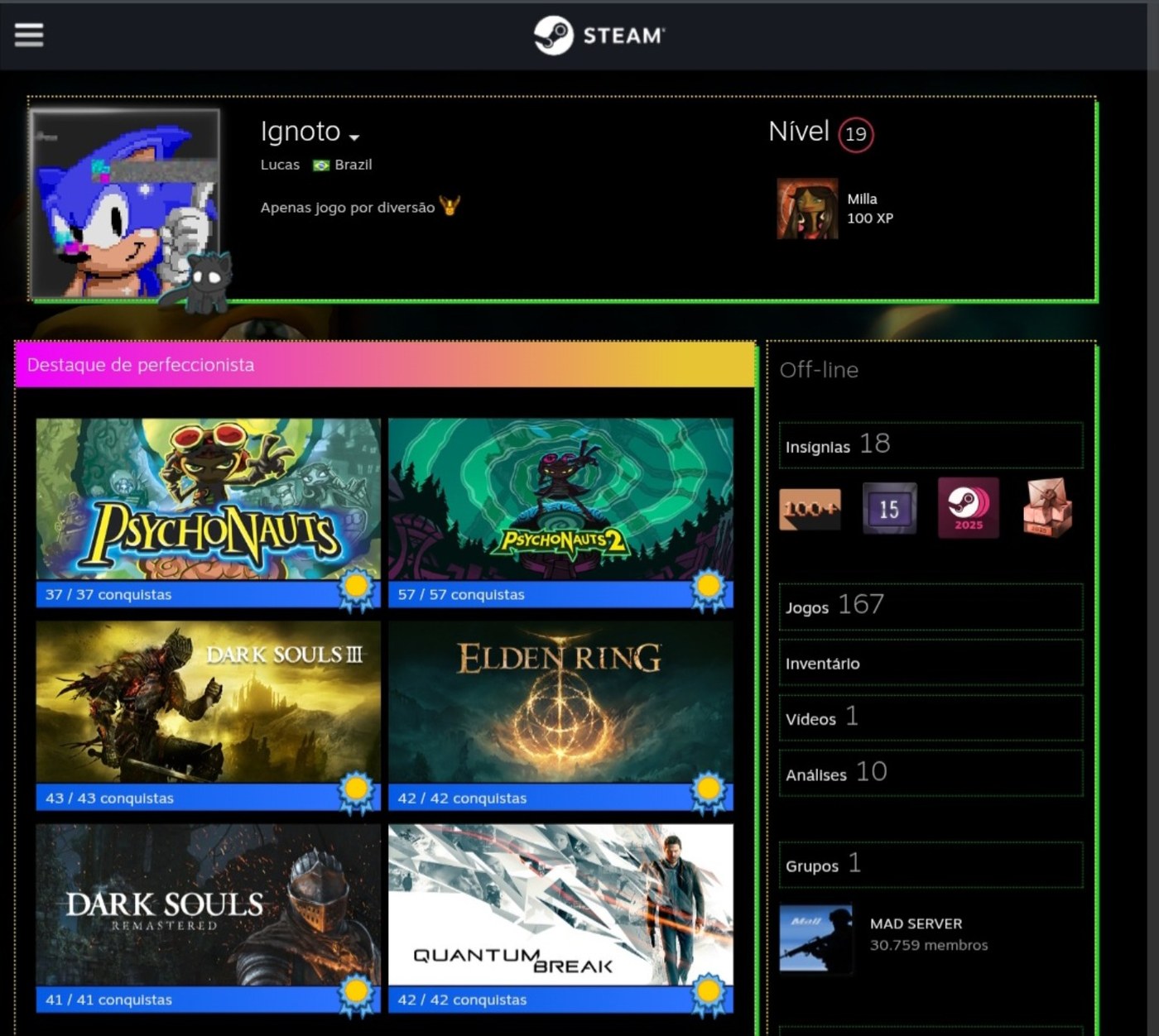This screenshot has width=1159, height=1036.
Task: Click the Steam logo in header
Action: [599, 36]
